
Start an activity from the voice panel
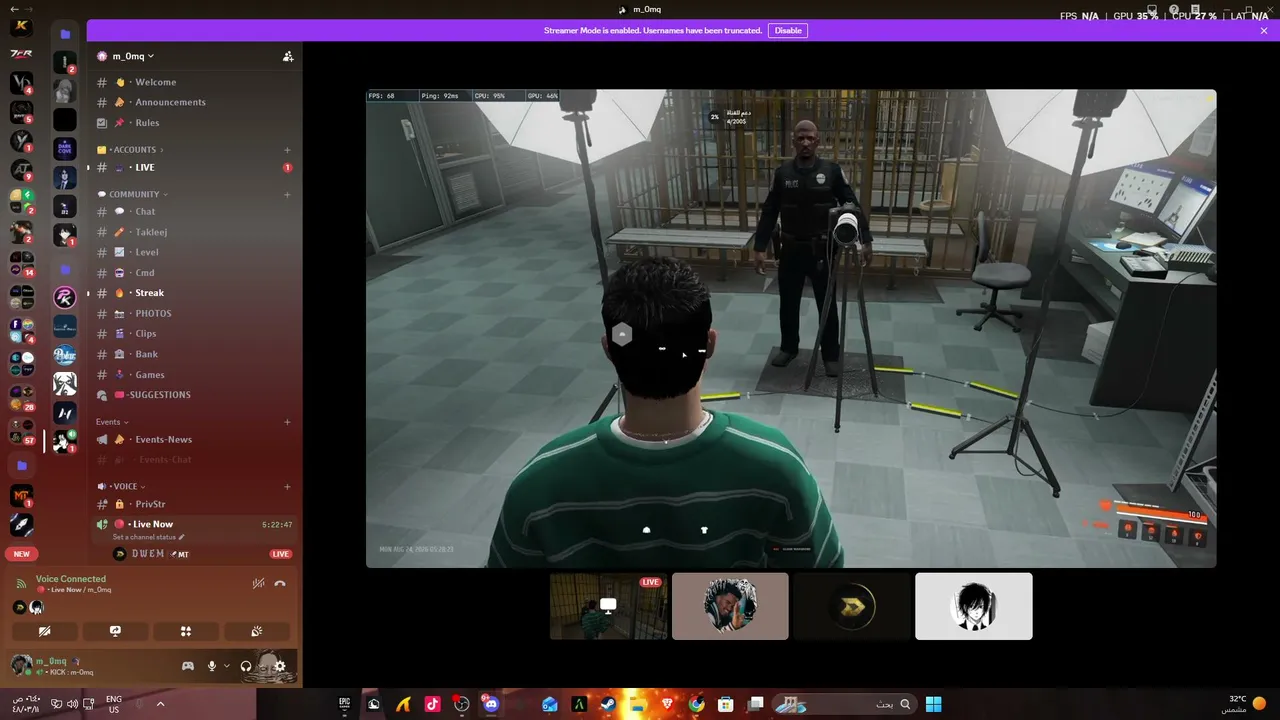click(x=185, y=631)
